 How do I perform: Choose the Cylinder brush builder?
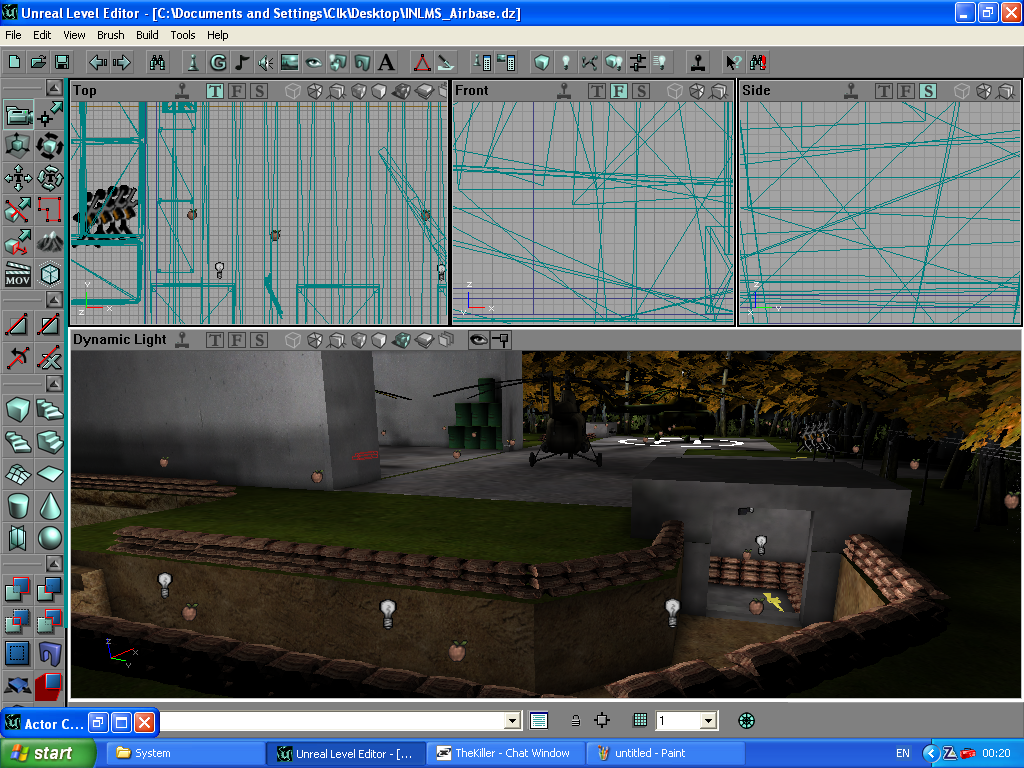pos(18,505)
